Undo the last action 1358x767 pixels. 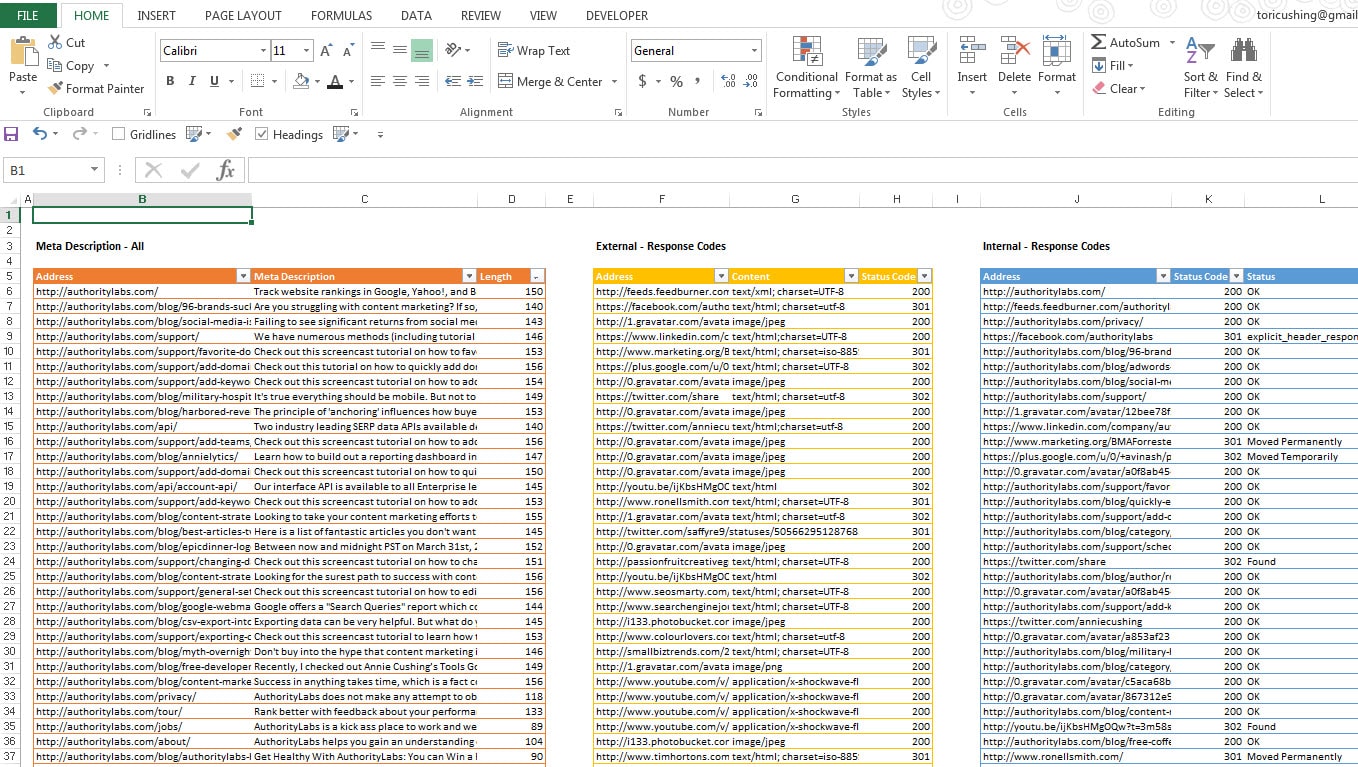point(39,134)
